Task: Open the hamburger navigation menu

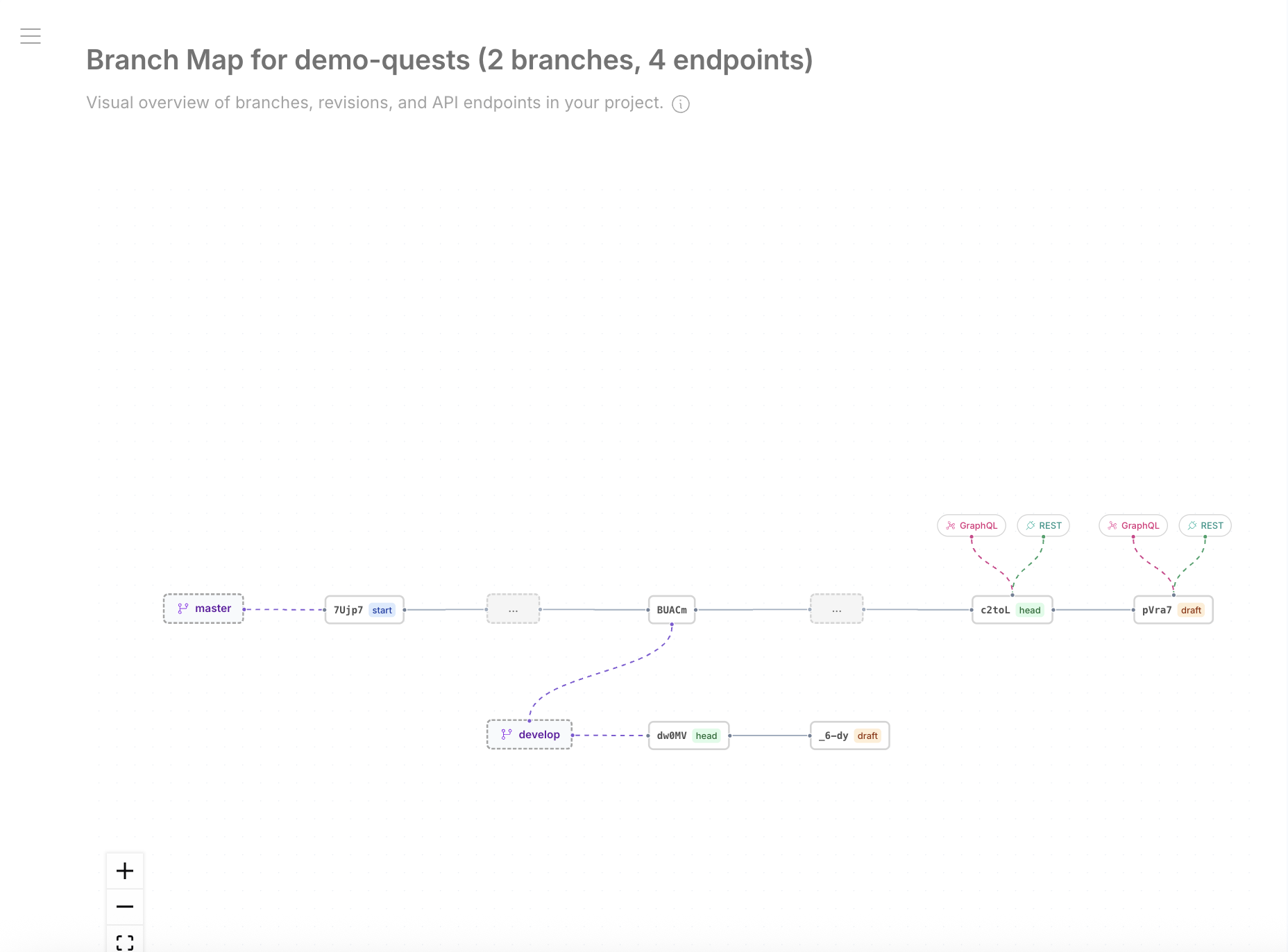Action: [31, 35]
